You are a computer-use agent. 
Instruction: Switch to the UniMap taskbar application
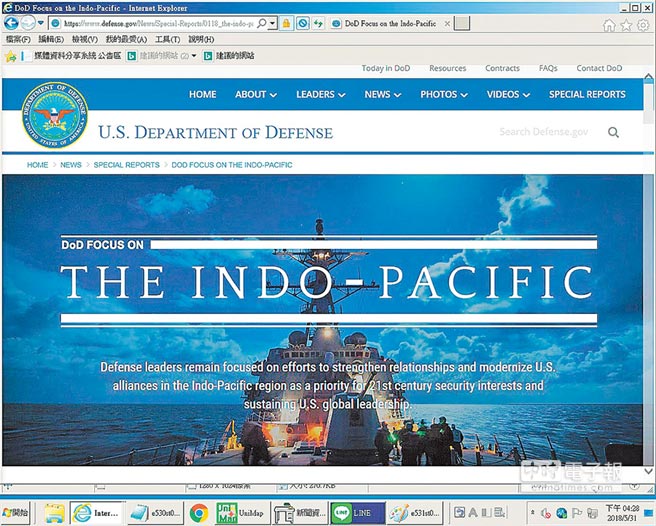tap(241, 513)
